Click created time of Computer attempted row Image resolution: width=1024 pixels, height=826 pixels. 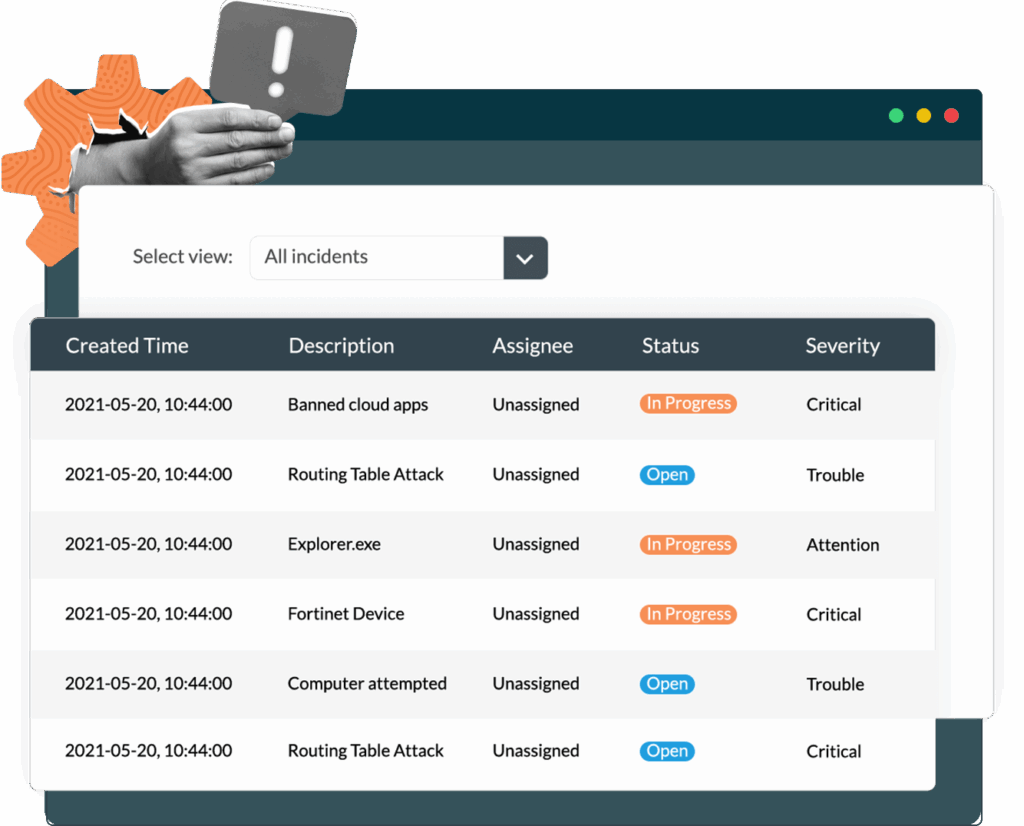click(148, 684)
